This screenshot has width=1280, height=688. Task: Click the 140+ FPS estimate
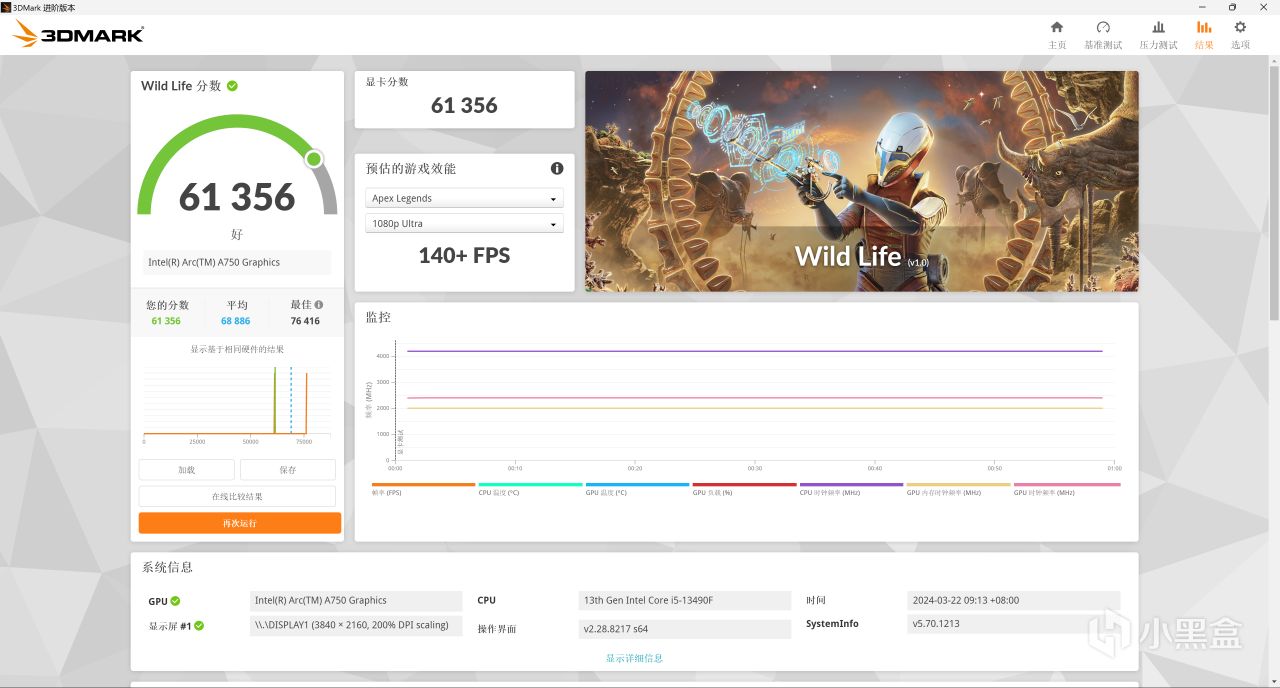click(x=464, y=255)
